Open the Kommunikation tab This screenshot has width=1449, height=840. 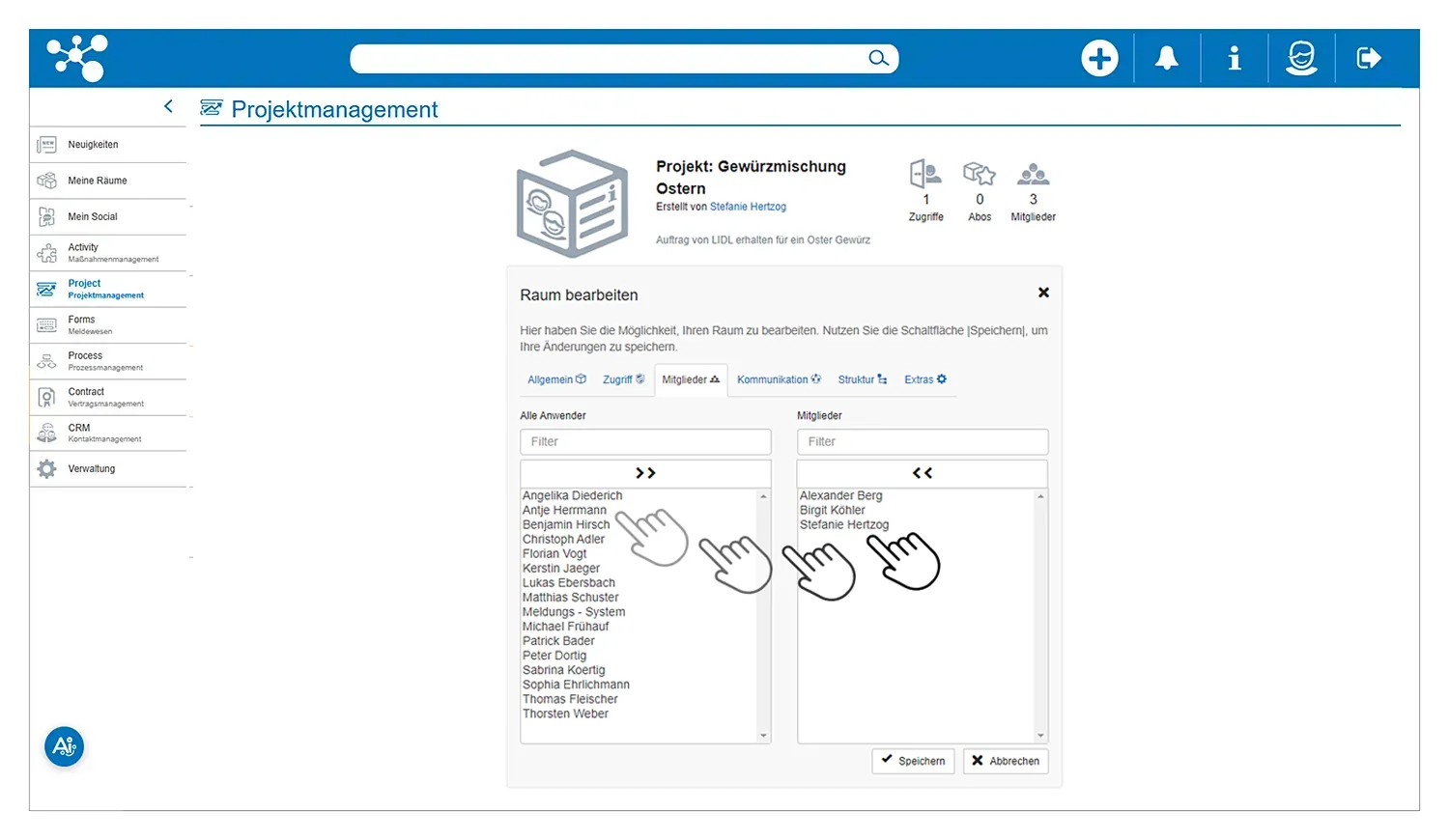[779, 379]
